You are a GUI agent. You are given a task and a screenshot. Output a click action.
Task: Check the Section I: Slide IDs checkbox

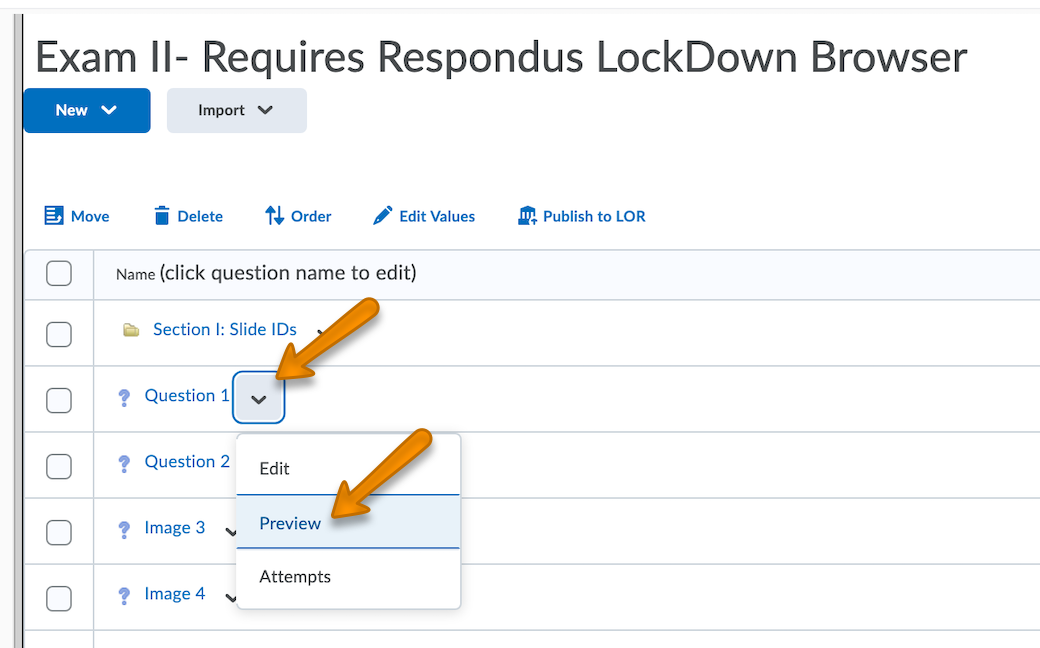tap(59, 334)
